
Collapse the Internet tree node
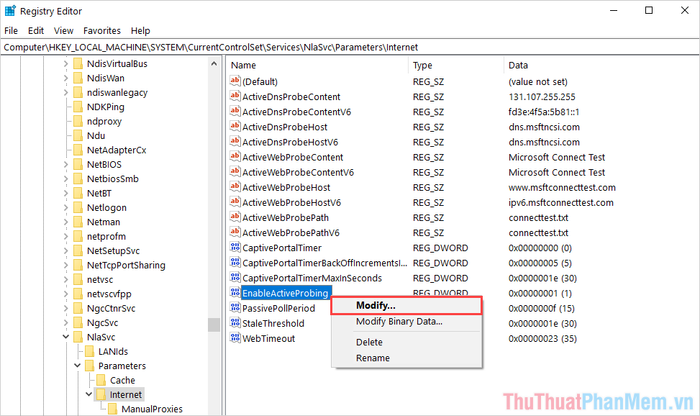tap(88, 394)
